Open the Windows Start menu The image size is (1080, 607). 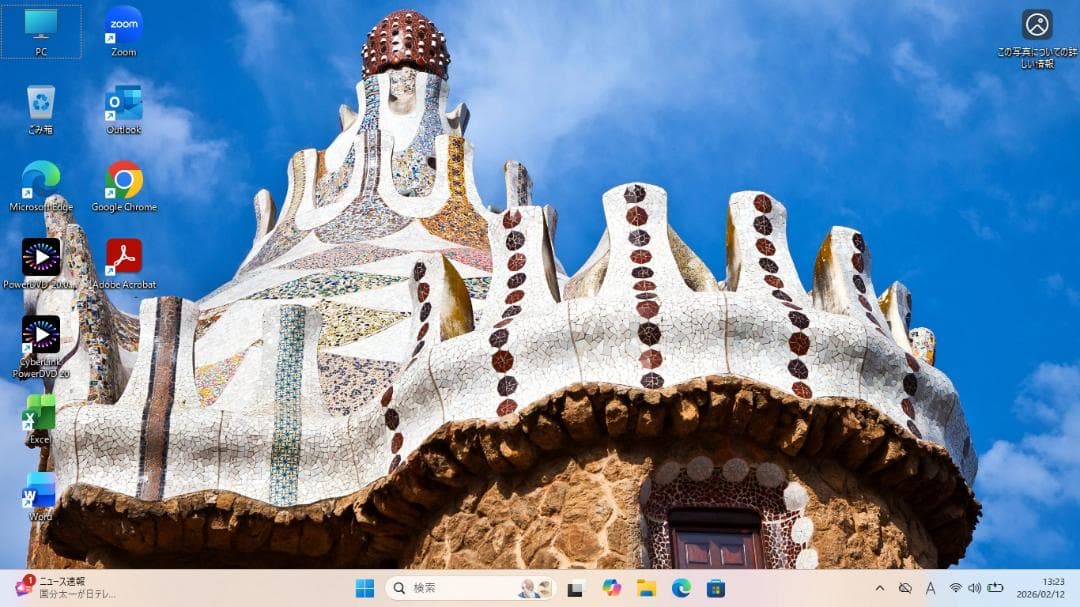pos(365,589)
